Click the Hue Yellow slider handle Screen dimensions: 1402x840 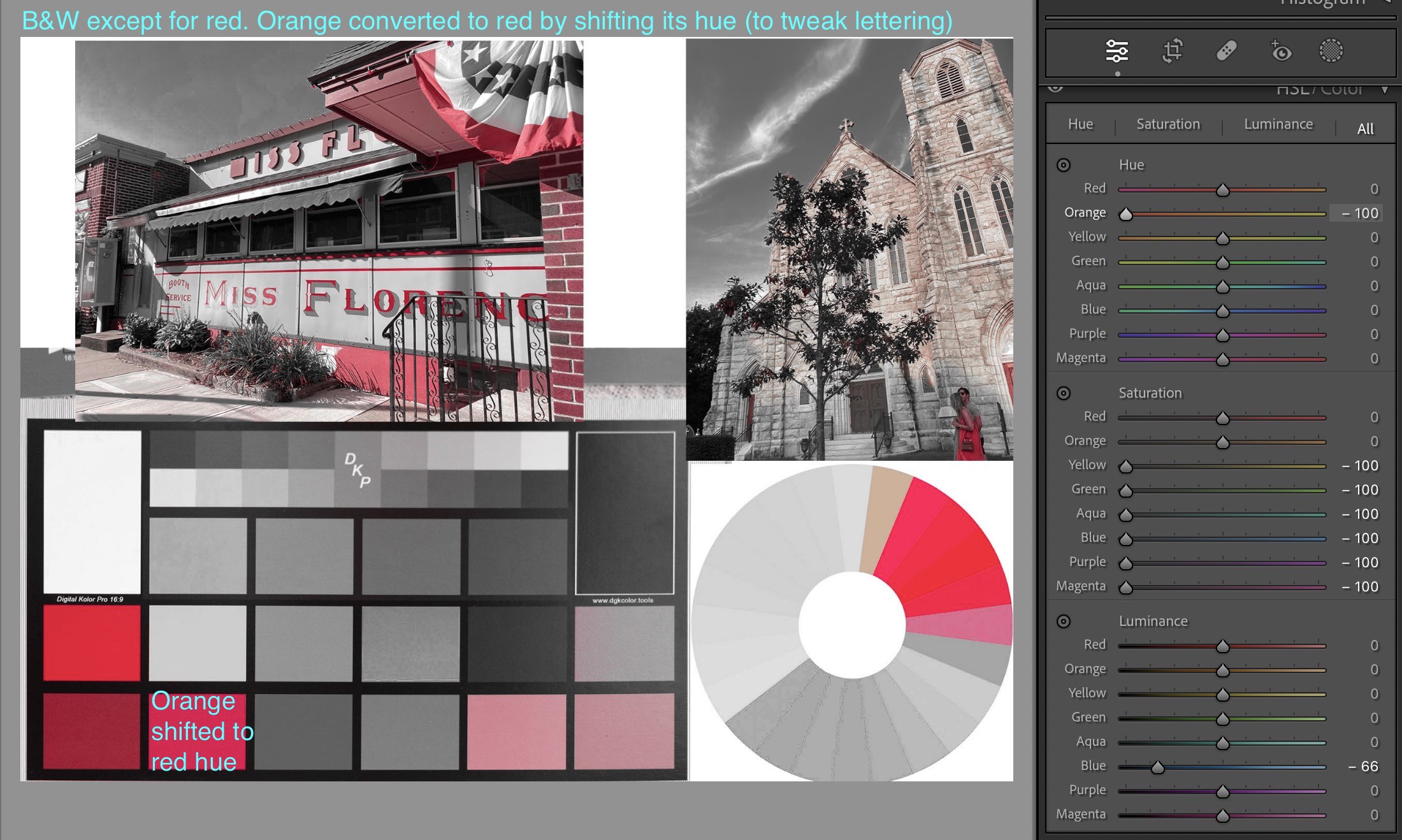point(1222,238)
